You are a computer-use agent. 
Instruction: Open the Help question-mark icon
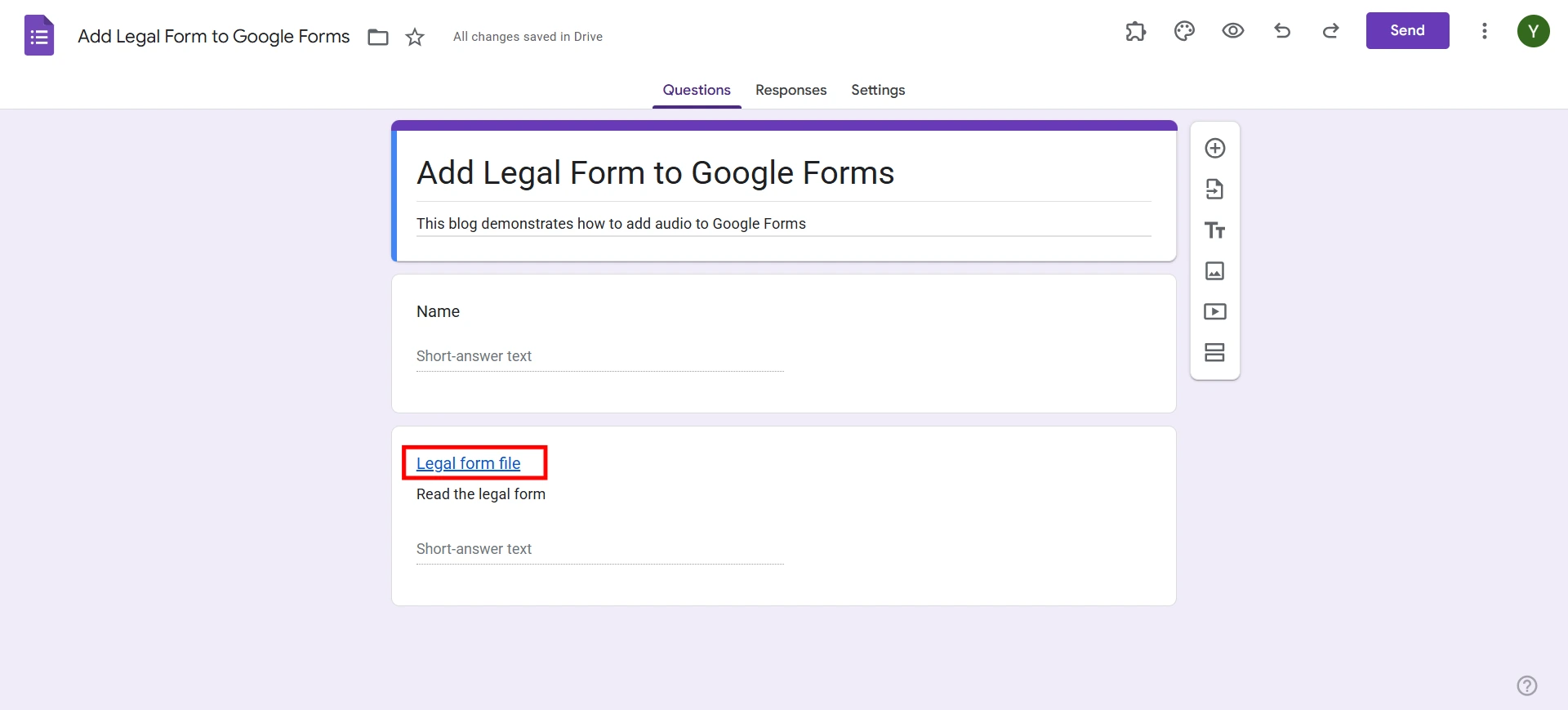(1527, 685)
